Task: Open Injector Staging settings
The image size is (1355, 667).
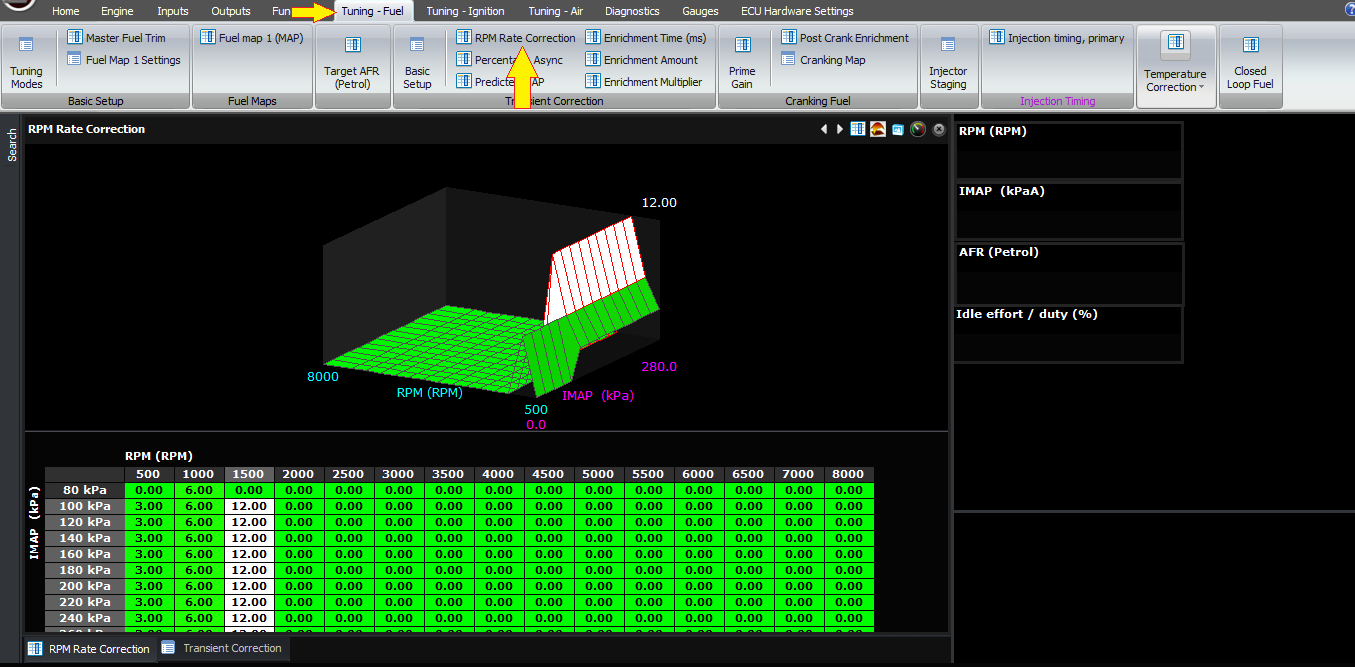Action: pos(948,63)
